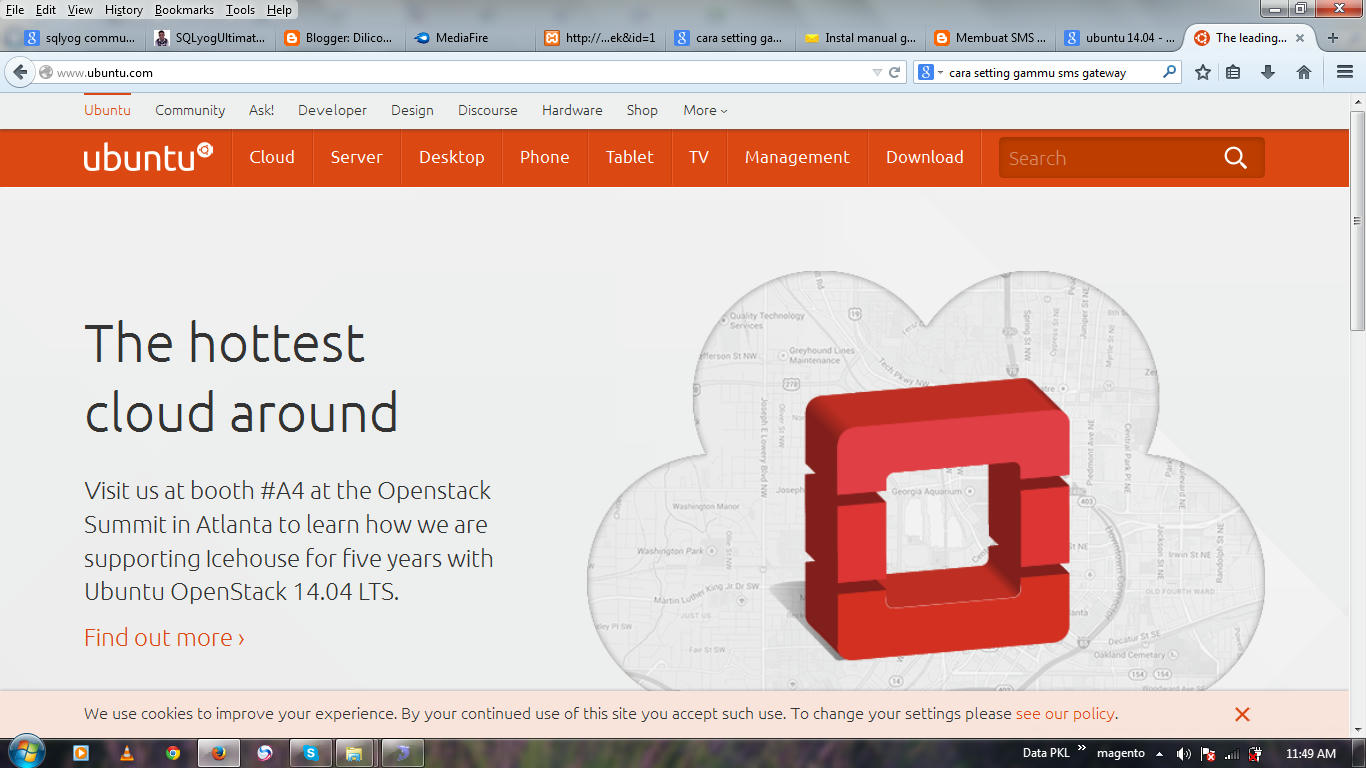The height and width of the screenshot is (768, 1366).
Task: Click the browser search field text
Action: [x=1037, y=73]
